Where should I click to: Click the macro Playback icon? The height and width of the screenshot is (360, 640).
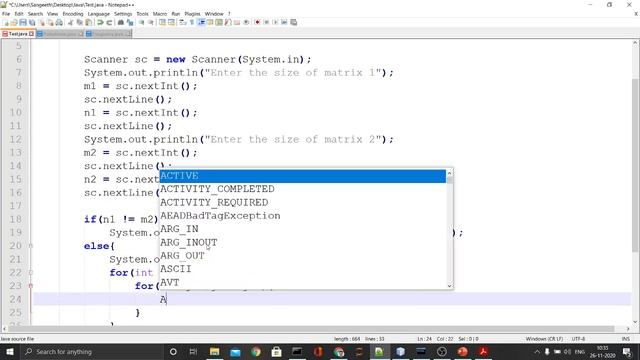click(x=275, y=22)
